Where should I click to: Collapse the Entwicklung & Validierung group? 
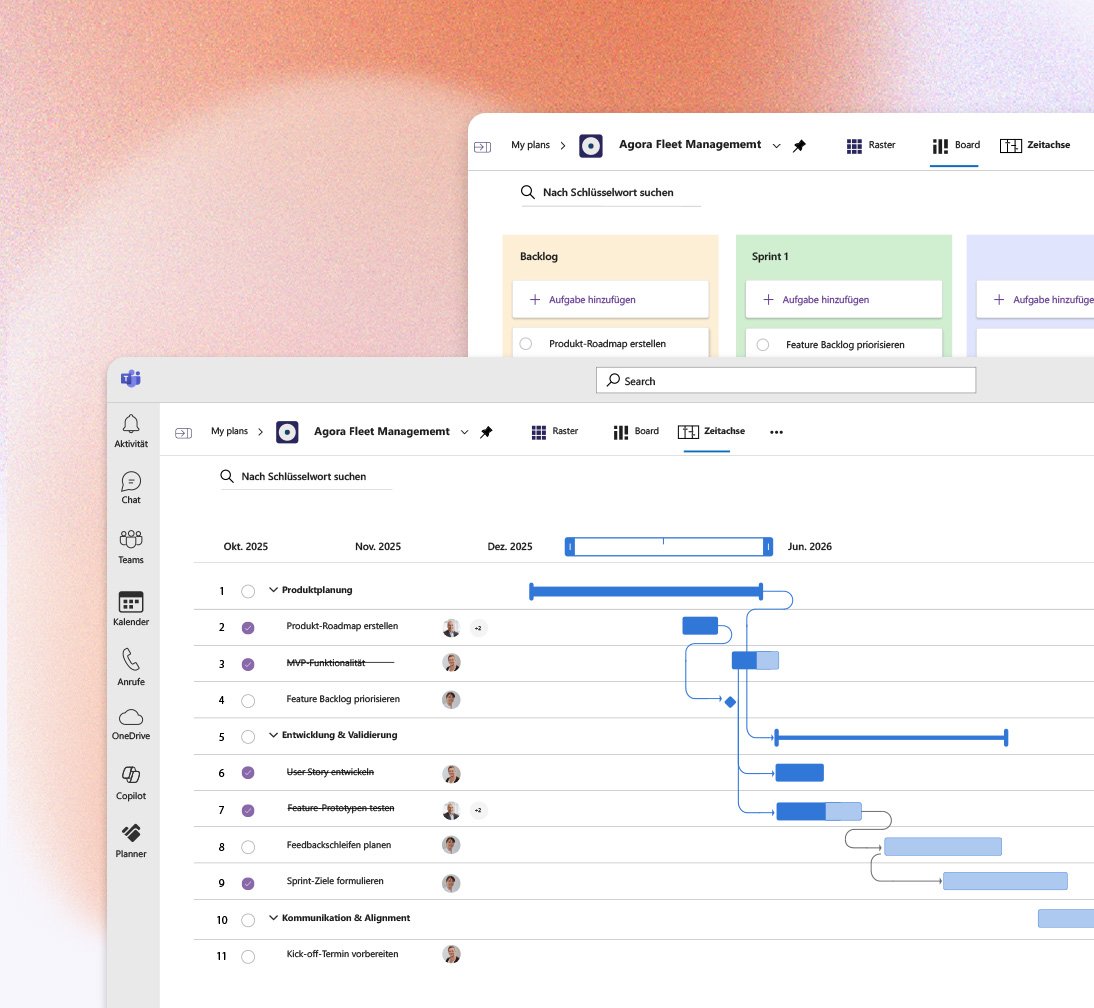click(x=273, y=735)
